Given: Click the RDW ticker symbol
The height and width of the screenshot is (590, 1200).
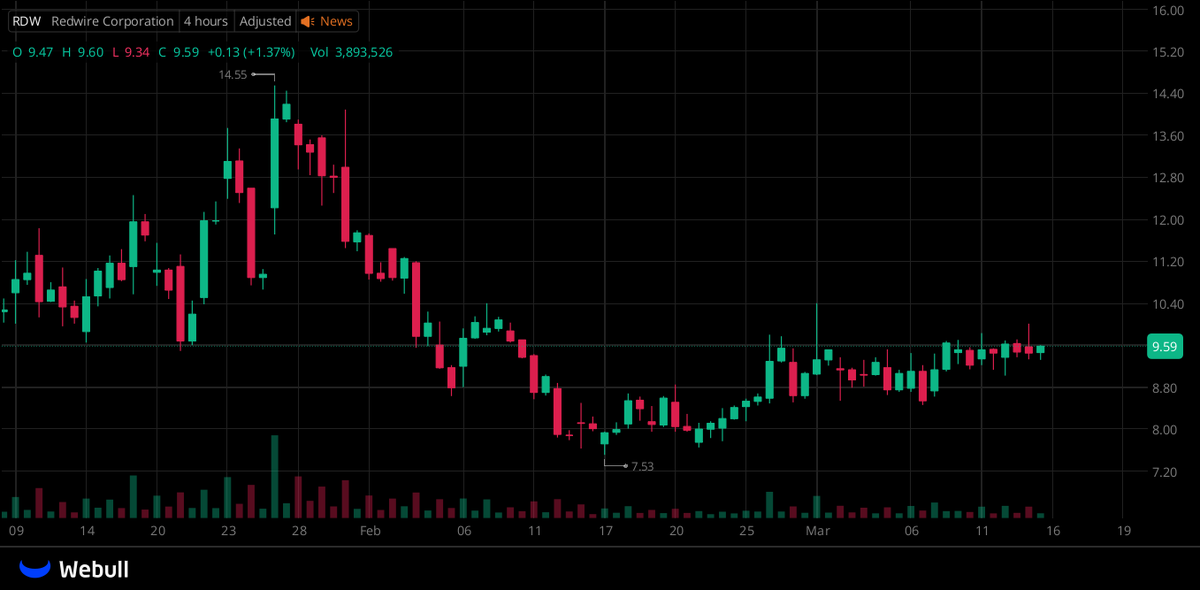Looking at the screenshot, I should tap(26, 21).
